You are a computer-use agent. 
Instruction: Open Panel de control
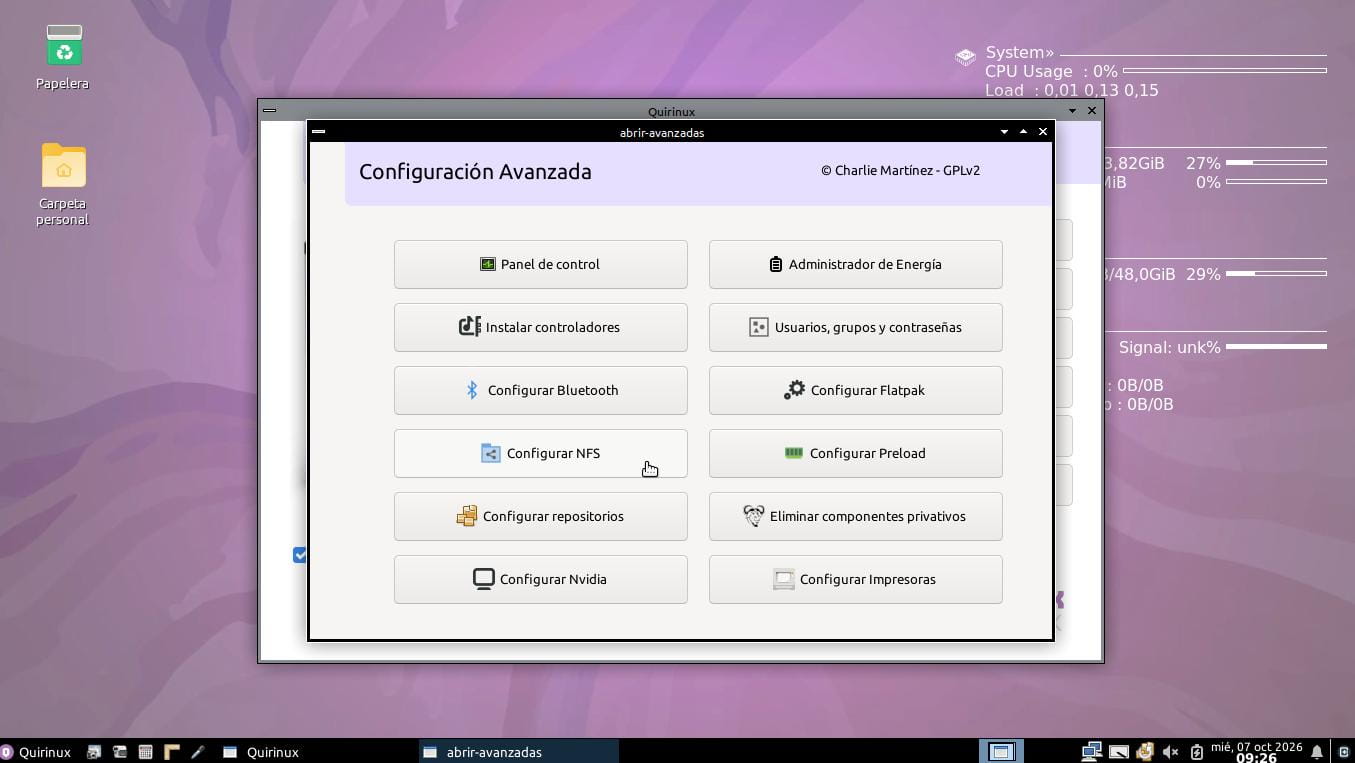point(540,264)
